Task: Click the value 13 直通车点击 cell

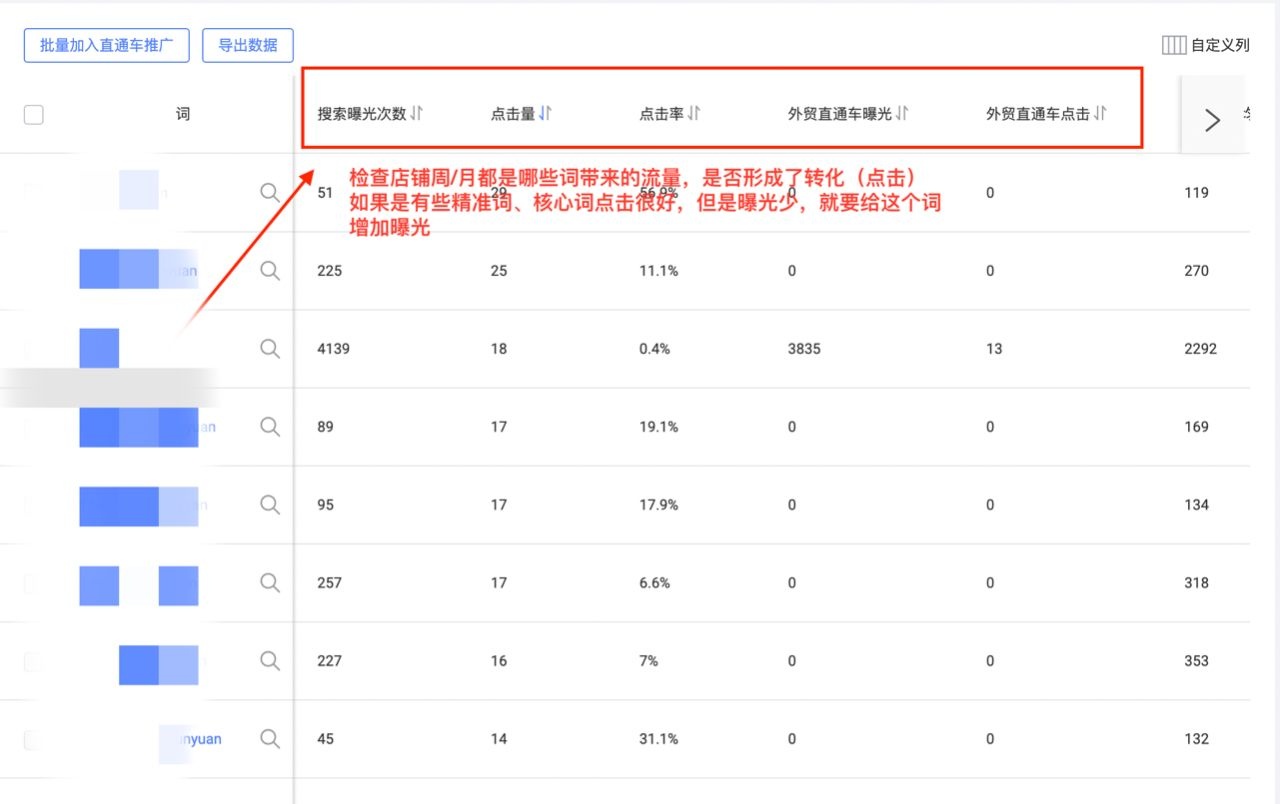Action: 994,349
